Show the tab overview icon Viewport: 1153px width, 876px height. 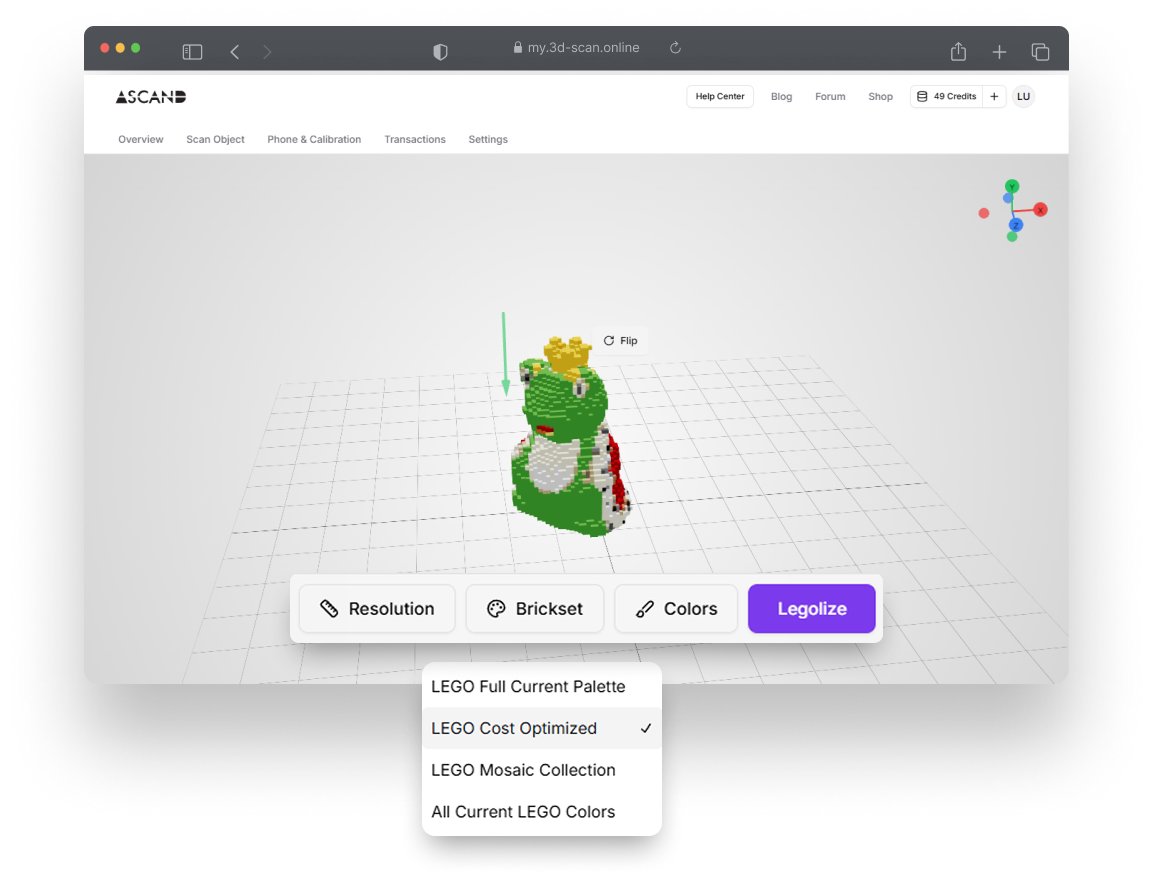pyautogui.click(x=1040, y=51)
